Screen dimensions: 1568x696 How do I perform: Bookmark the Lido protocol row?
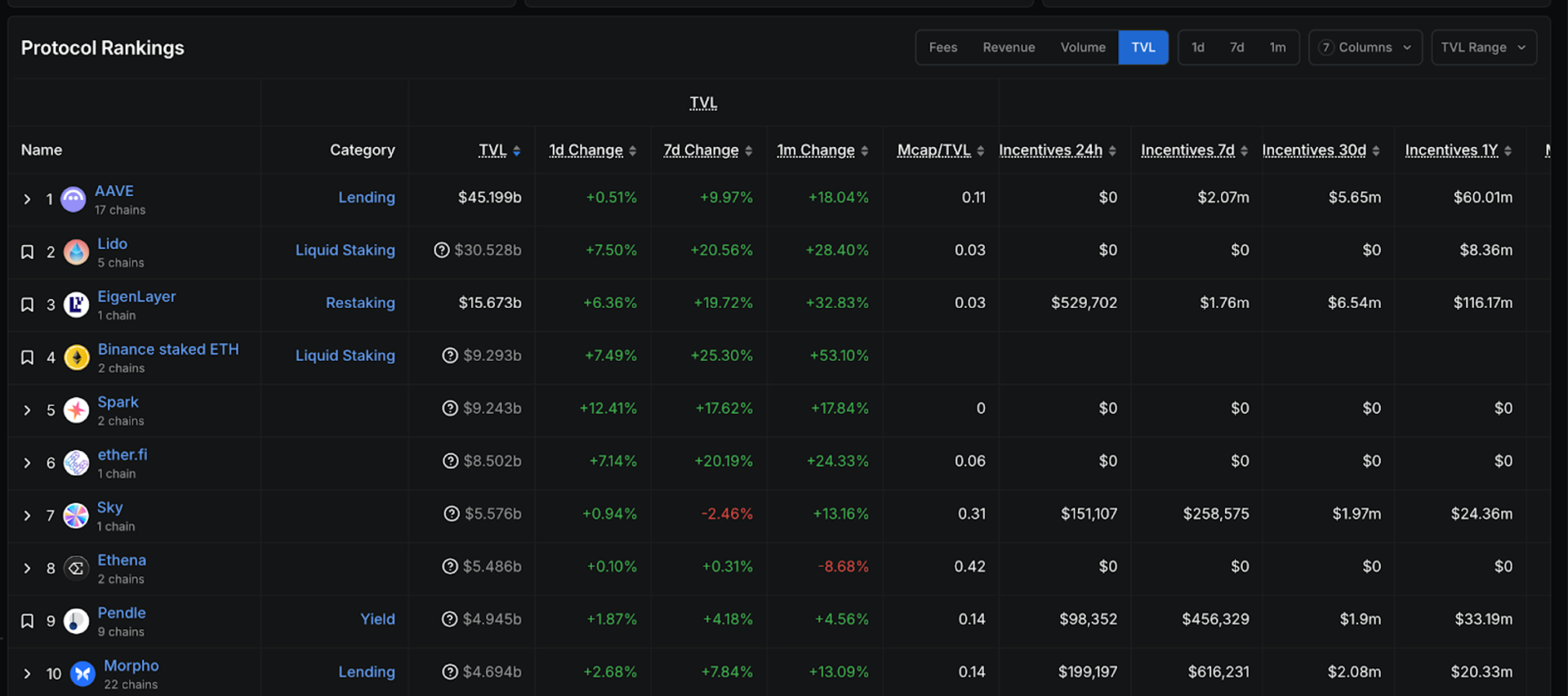point(27,252)
